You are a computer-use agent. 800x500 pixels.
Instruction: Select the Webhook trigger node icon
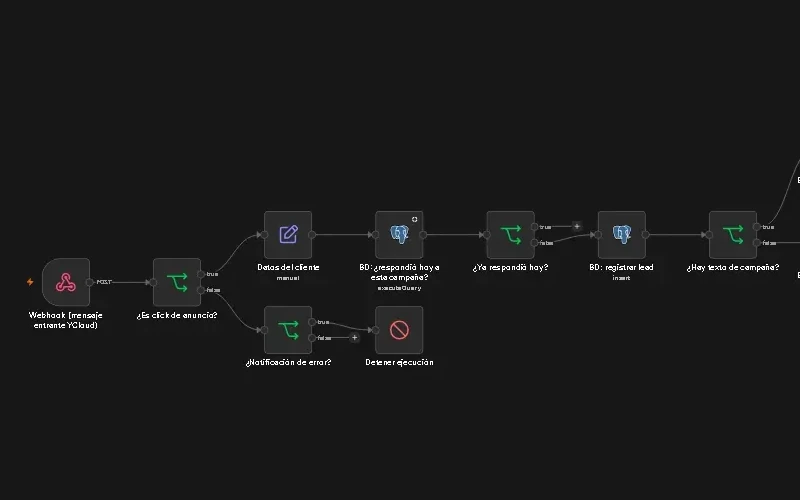point(66,282)
